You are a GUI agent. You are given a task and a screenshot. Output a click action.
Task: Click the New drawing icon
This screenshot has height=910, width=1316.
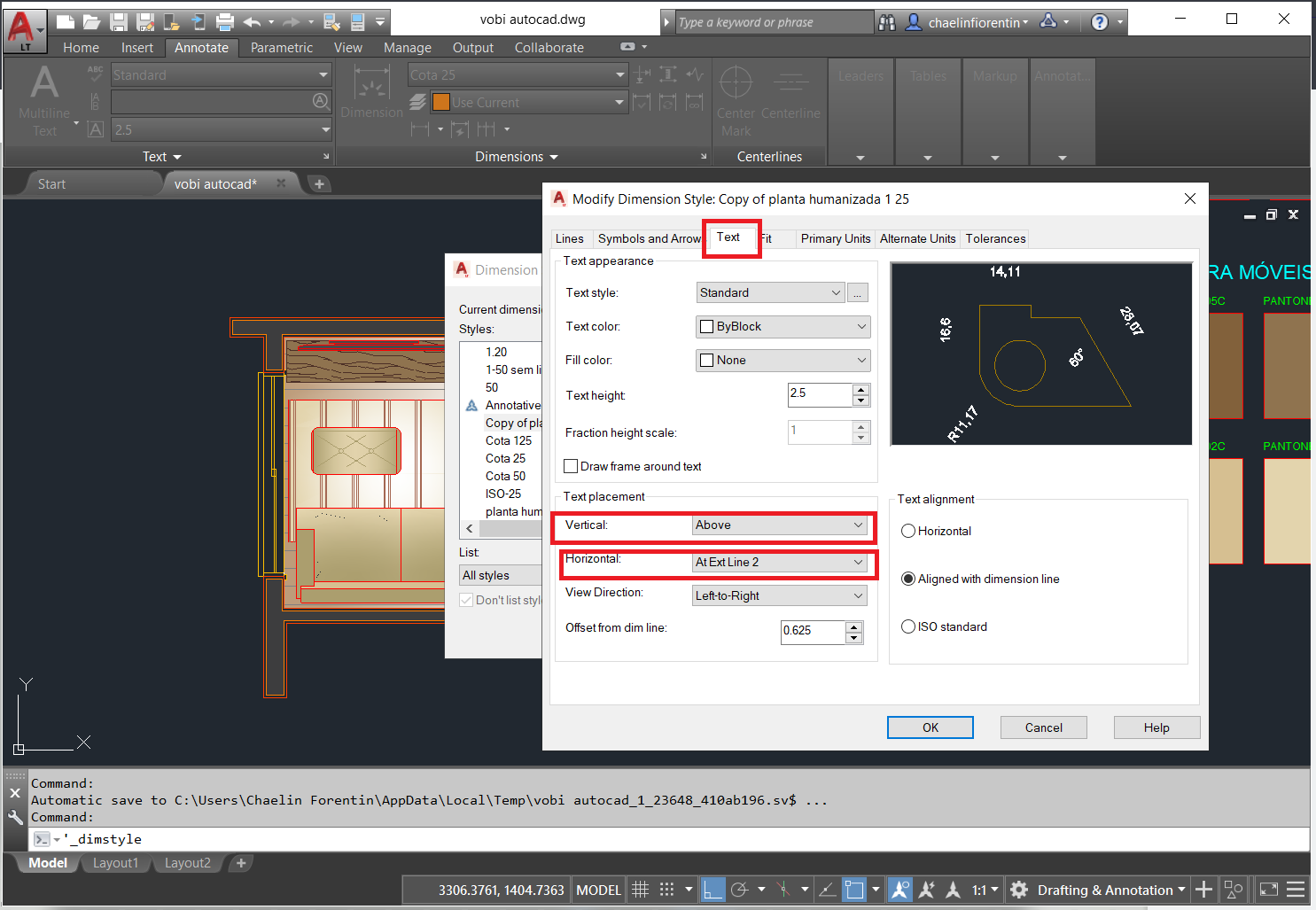tap(65, 22)
